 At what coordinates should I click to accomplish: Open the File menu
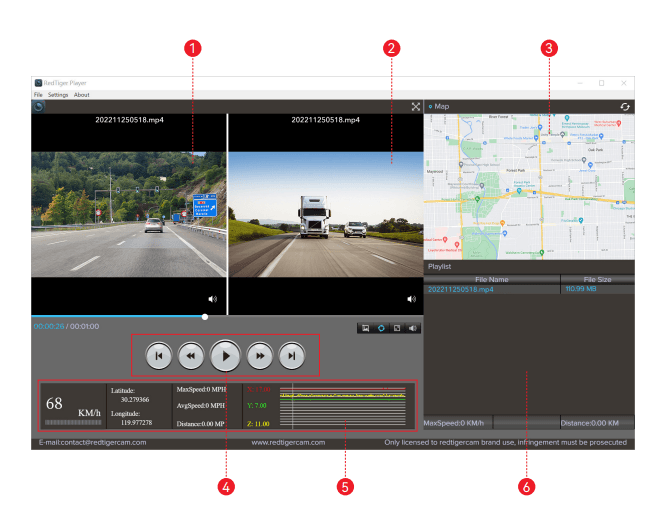pyautogui.click(x=38, y=95)
